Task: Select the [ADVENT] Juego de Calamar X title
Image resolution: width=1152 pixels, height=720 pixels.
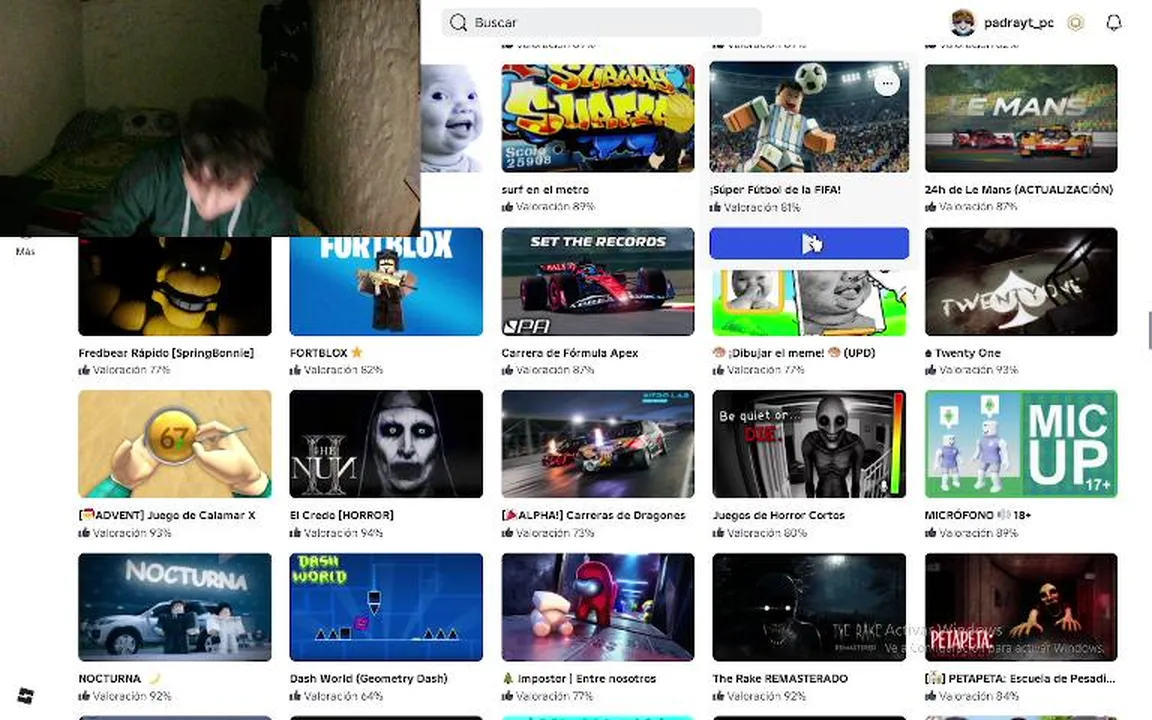Action: point(167,515)
